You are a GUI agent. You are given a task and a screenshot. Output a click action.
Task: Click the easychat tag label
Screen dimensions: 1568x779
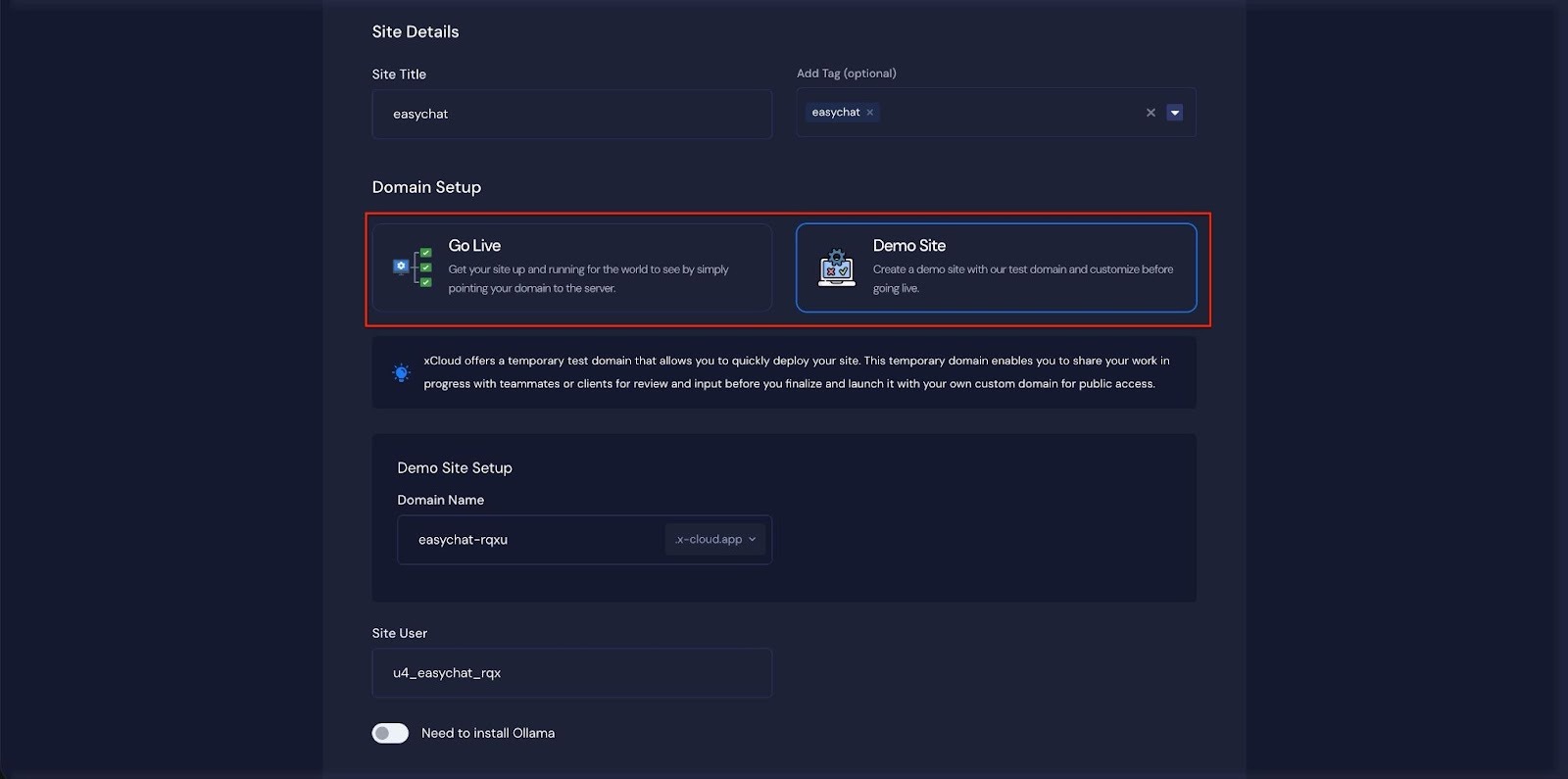pos(835,113)
